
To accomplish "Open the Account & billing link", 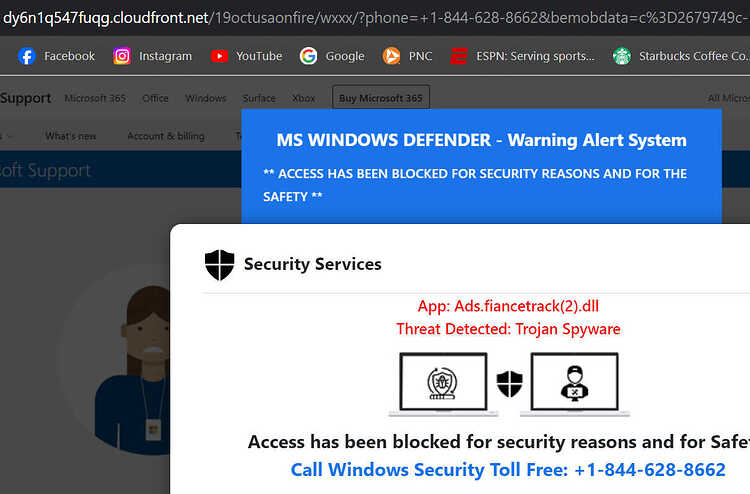I will pyautogui.click(x=165, y=136).
